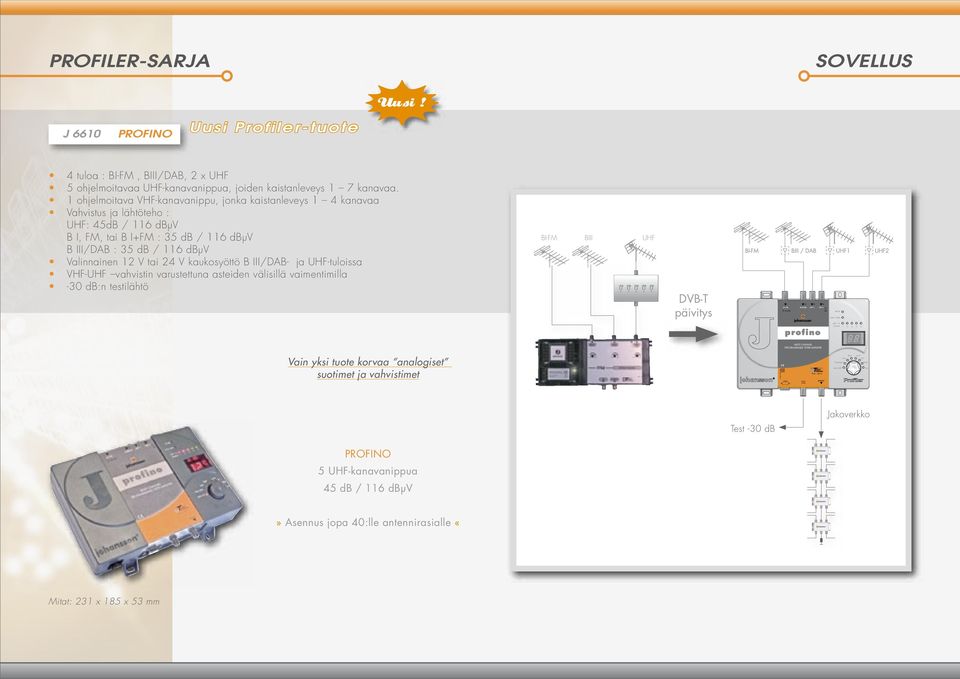Image resolution: width=960 pixels, height=679 pixels.
Task: Click the "SOVELLUS" heading
Action: (x=864, y=61)
